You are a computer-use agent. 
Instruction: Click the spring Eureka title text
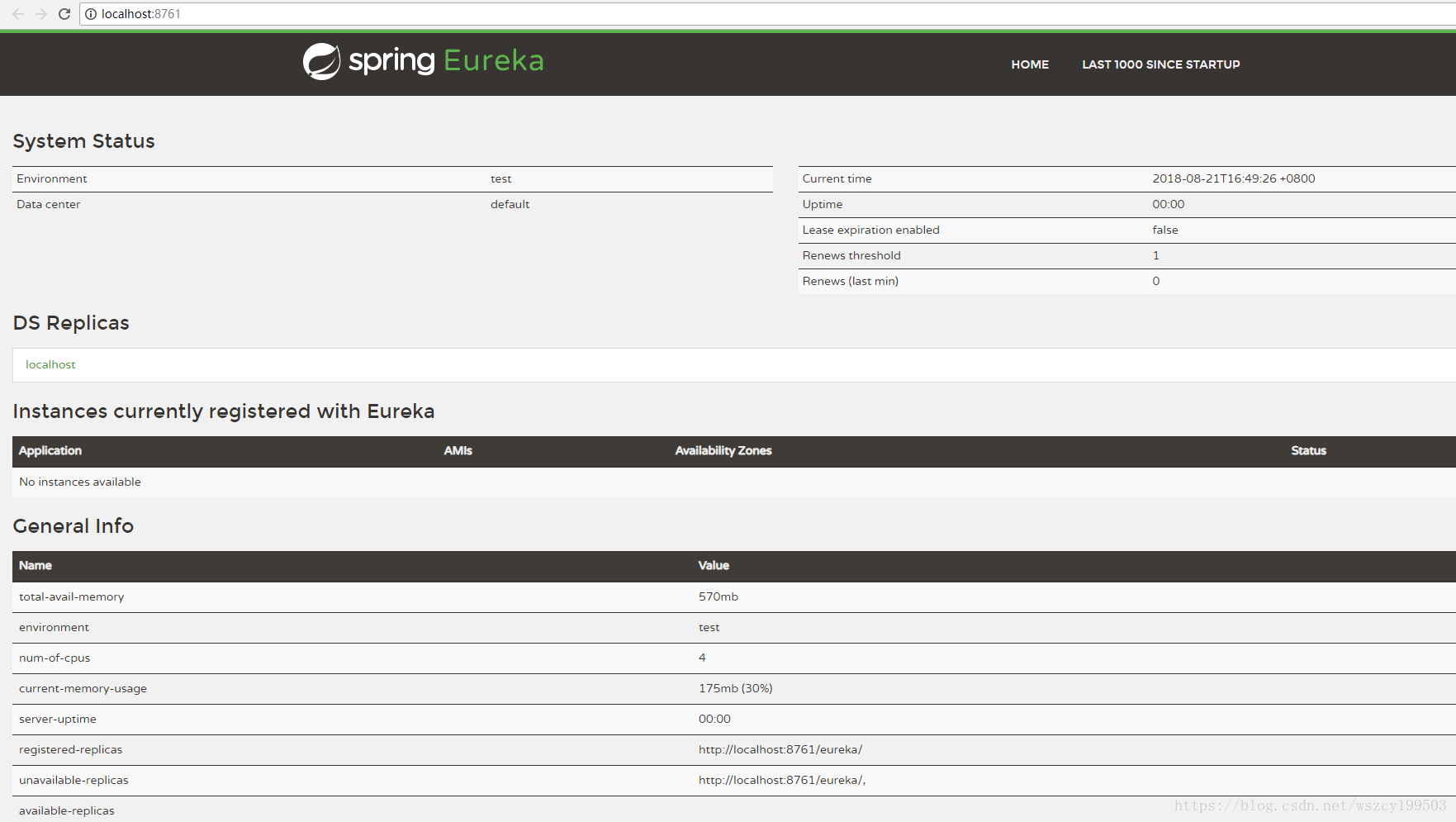point(446,60)
